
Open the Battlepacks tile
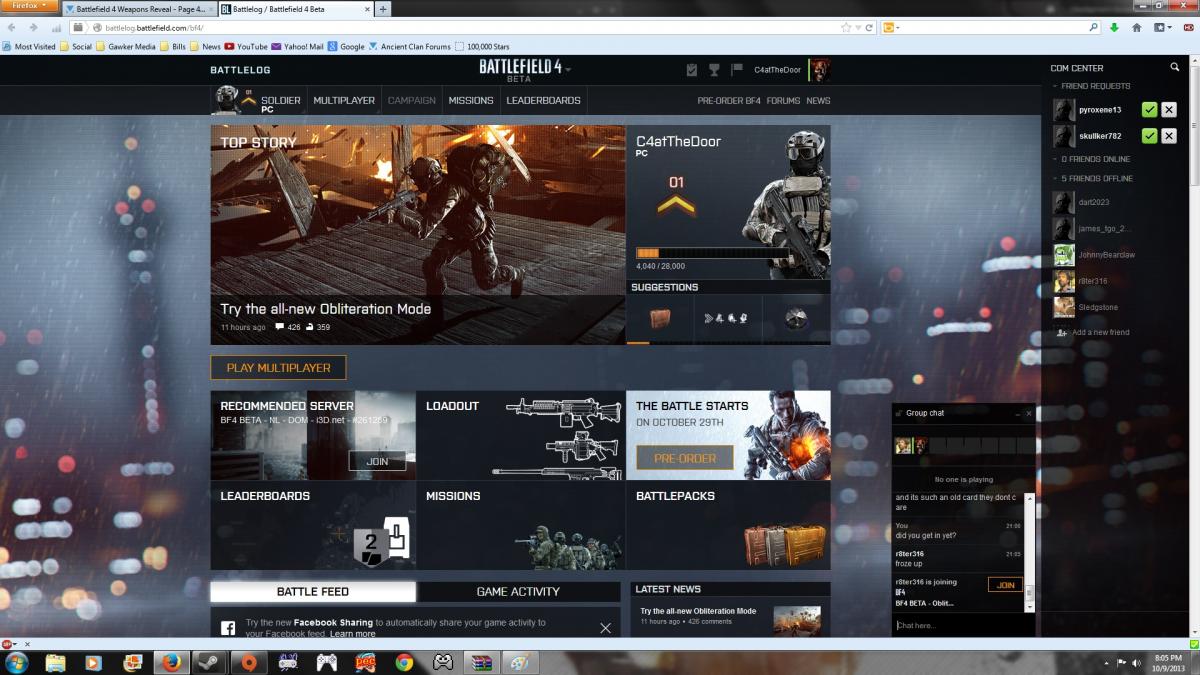coord(728,526)
